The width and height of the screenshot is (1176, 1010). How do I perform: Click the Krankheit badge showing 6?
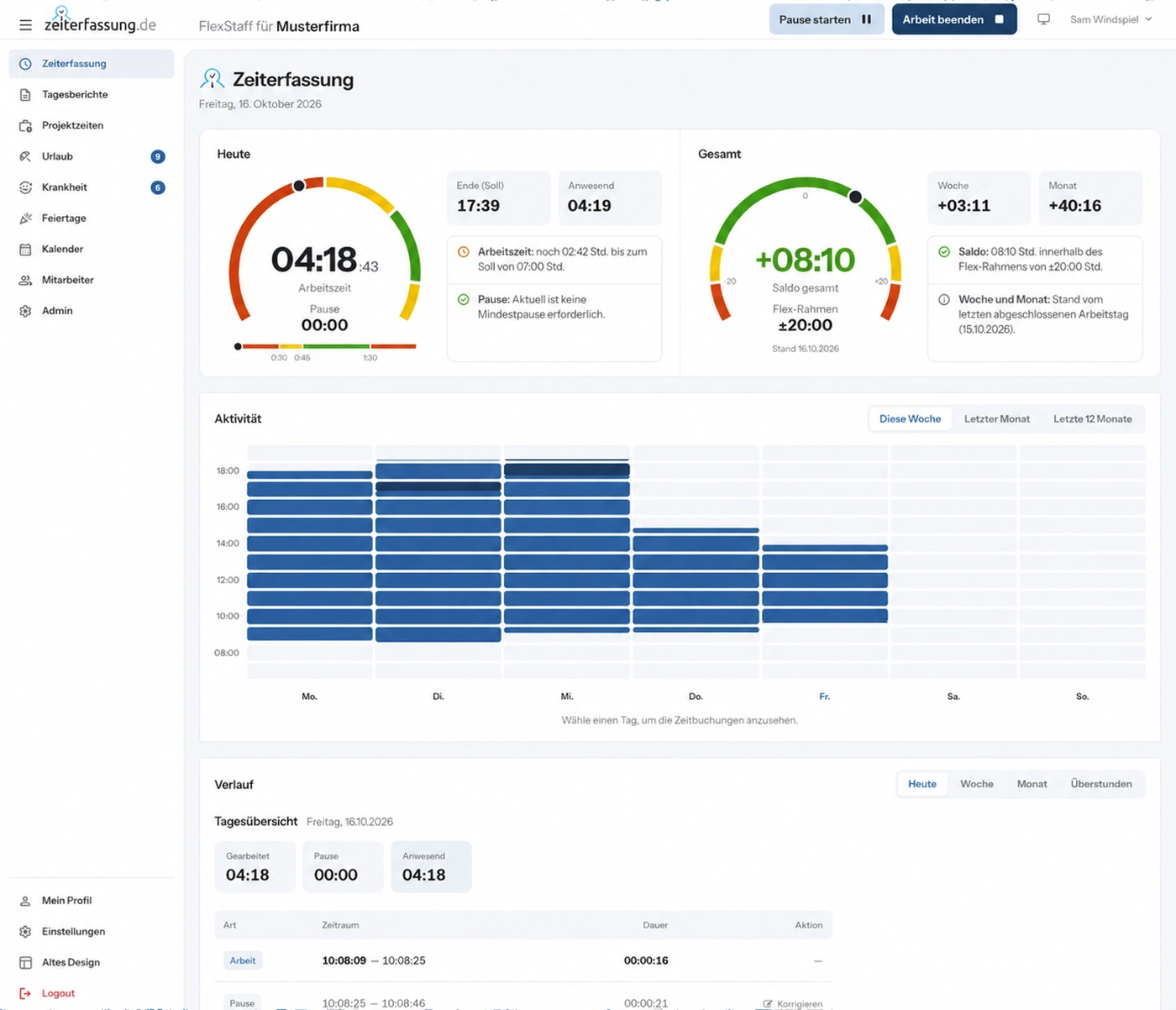click(157, 187)
